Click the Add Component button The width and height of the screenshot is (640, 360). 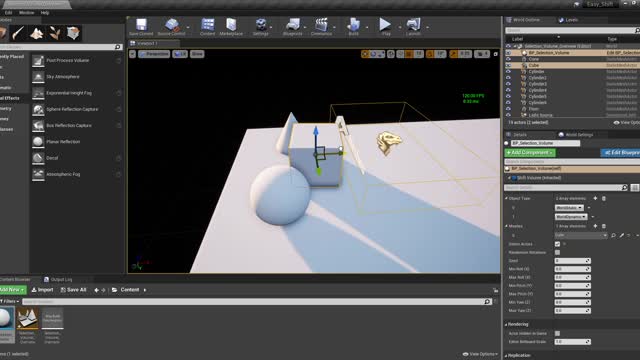tap(530, 153)
